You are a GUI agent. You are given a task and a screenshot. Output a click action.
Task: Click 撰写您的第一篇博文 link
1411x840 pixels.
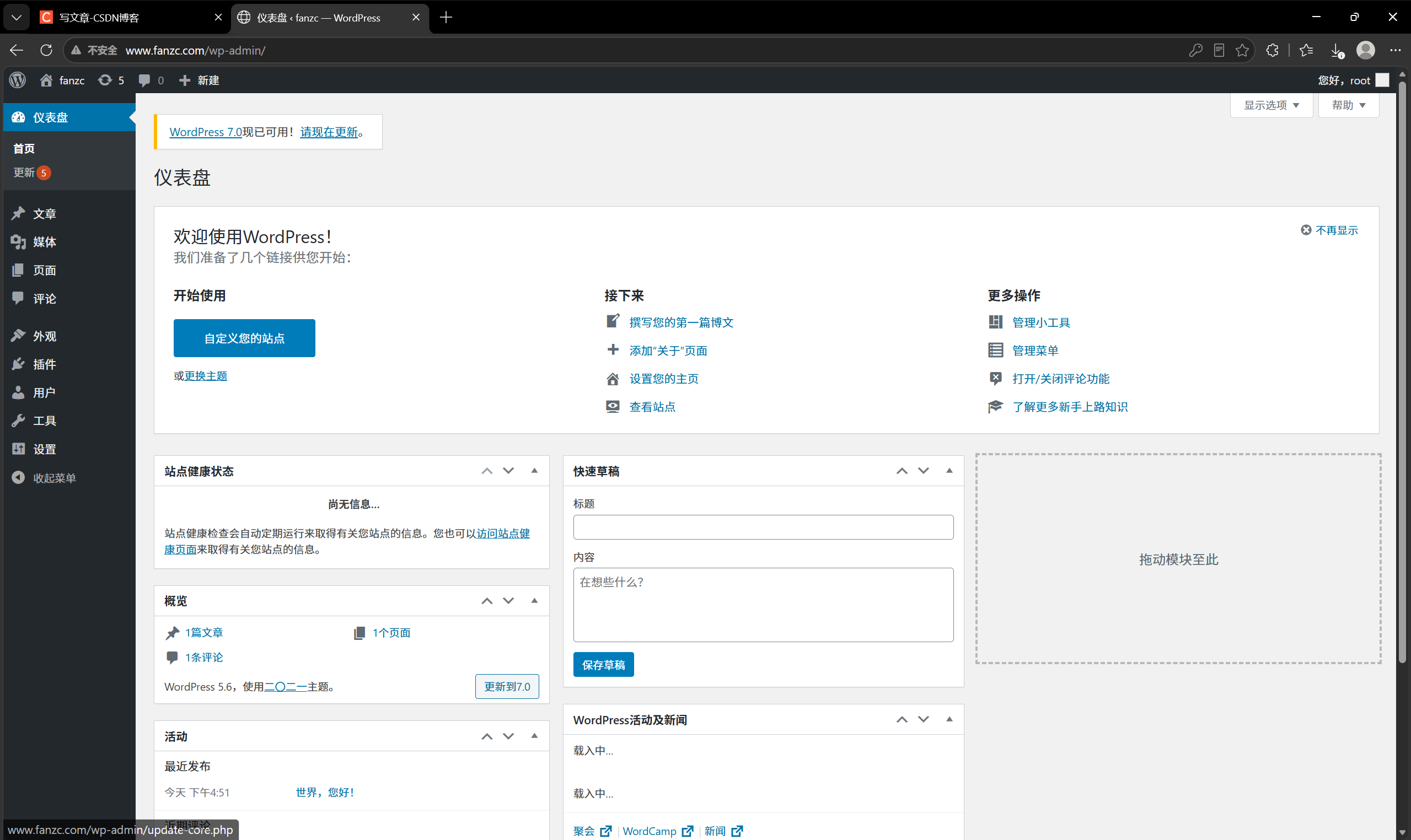(681, 322)
